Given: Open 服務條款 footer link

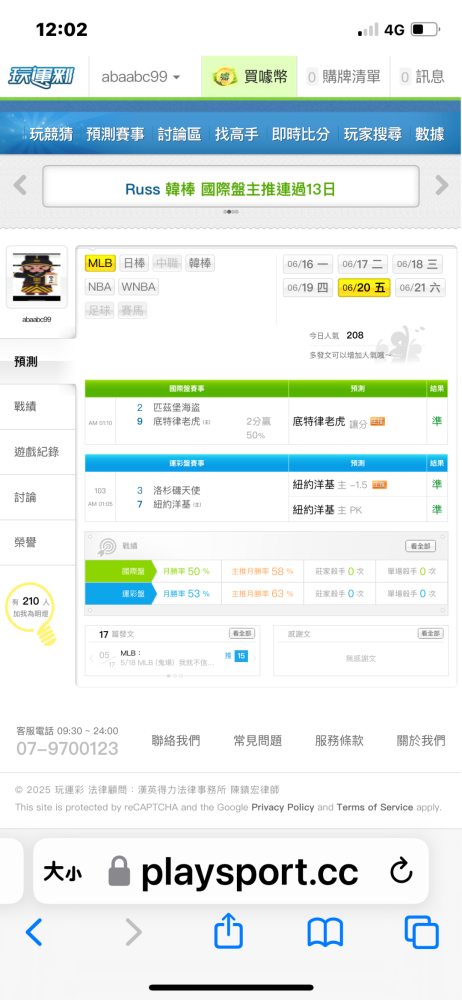Looking at the screenshot, I should pyautogui.click(x=339, y=740).
